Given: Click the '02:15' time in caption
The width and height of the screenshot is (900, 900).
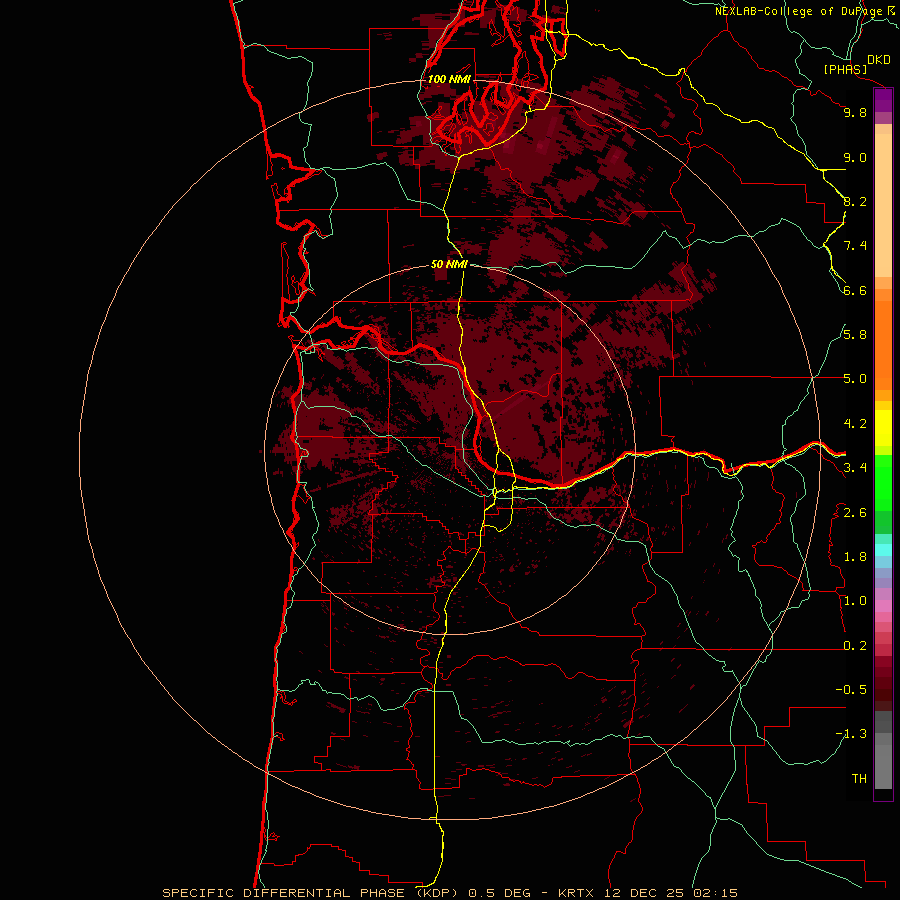Looking at the screenshot, I should click(715, 893).
